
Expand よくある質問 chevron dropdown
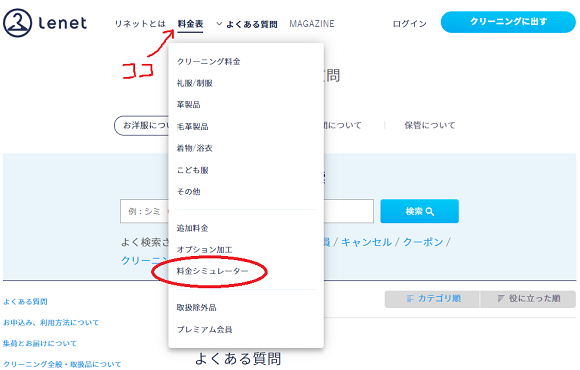point(219,24)
